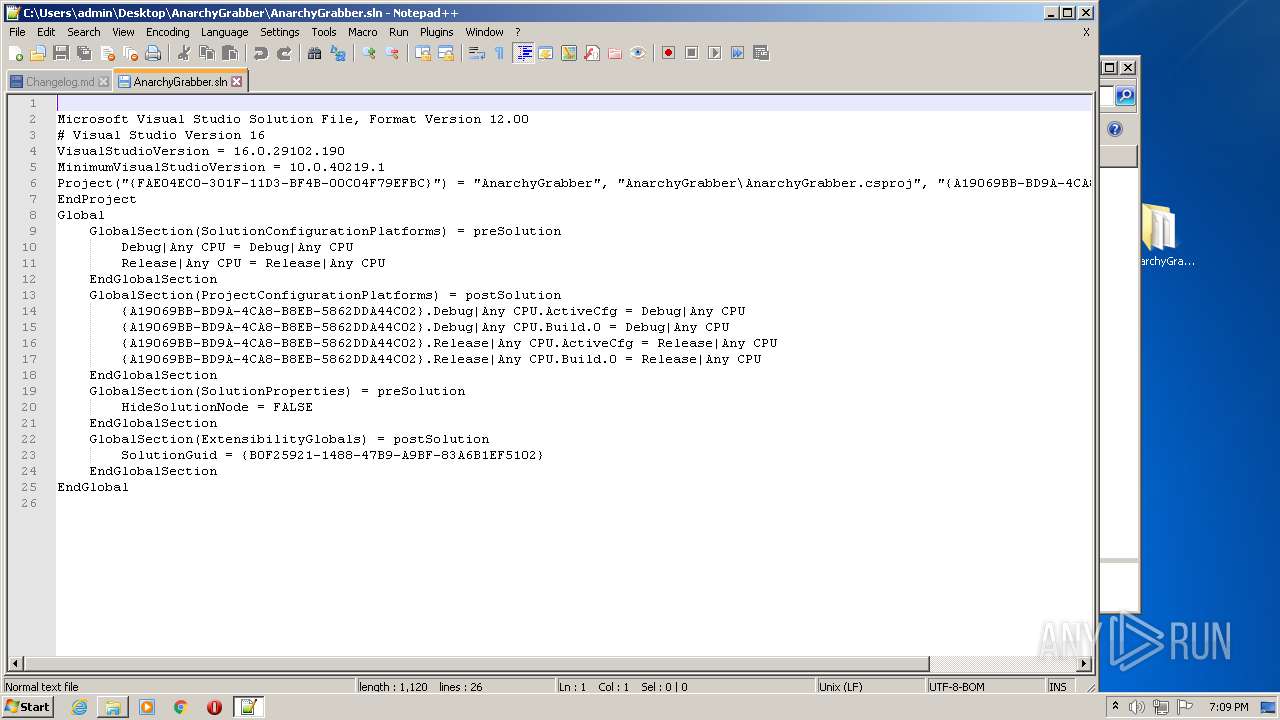Toggle the monitoring eye icon
The height and width of the screenshot is (720, 1280).
pyautogui.click(x=638, y=53)
